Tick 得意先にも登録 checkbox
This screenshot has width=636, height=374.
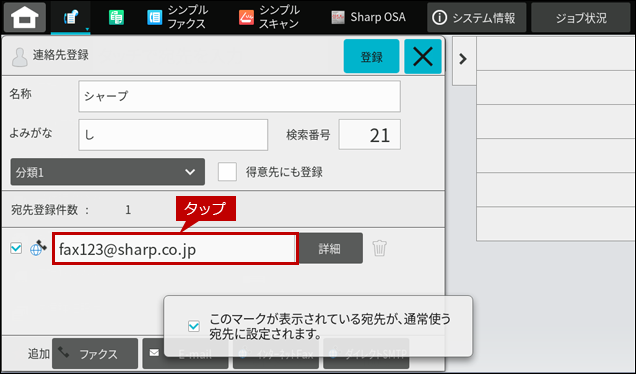click(x=227, y=172)
